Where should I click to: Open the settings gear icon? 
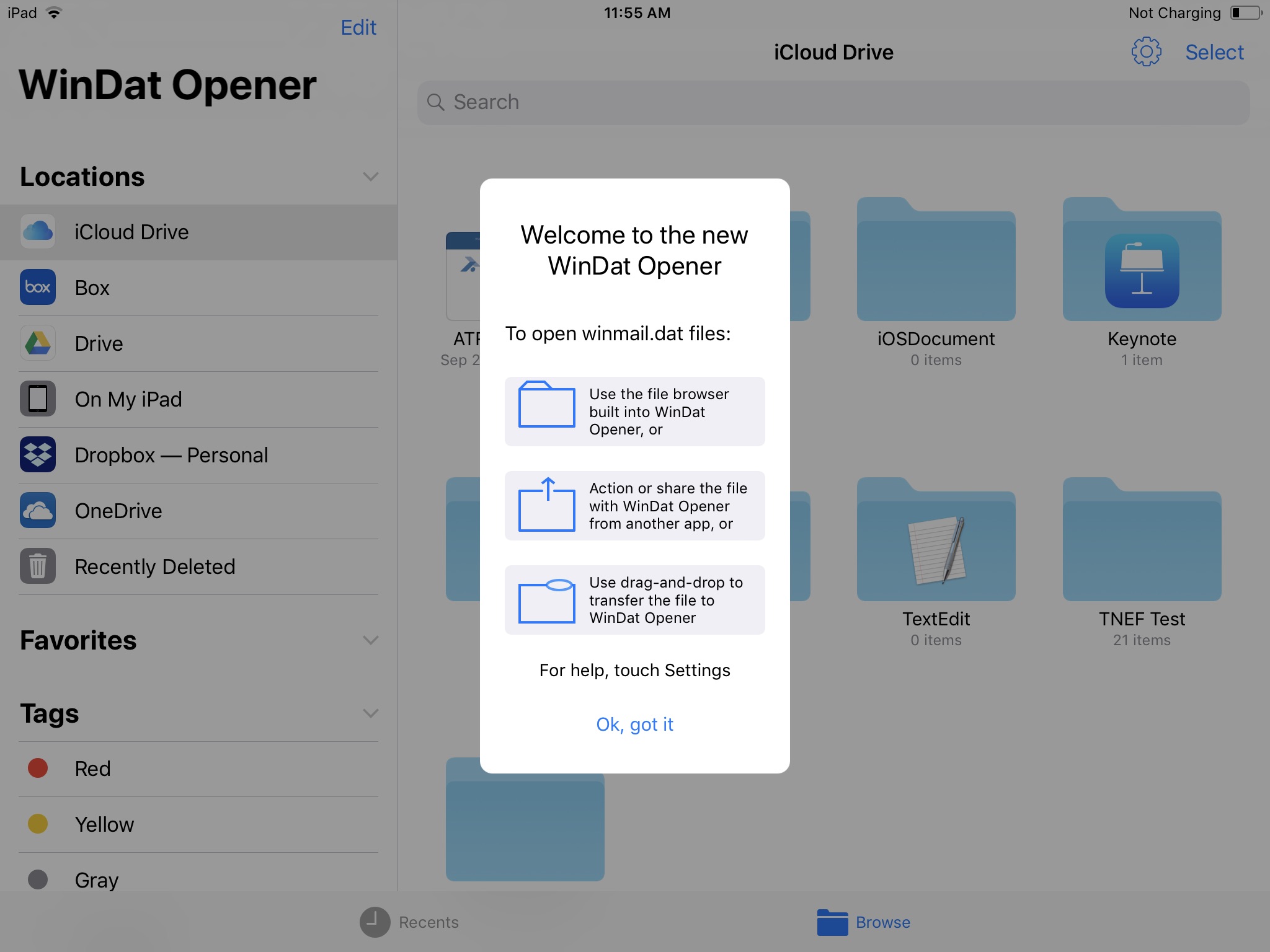1146,52
